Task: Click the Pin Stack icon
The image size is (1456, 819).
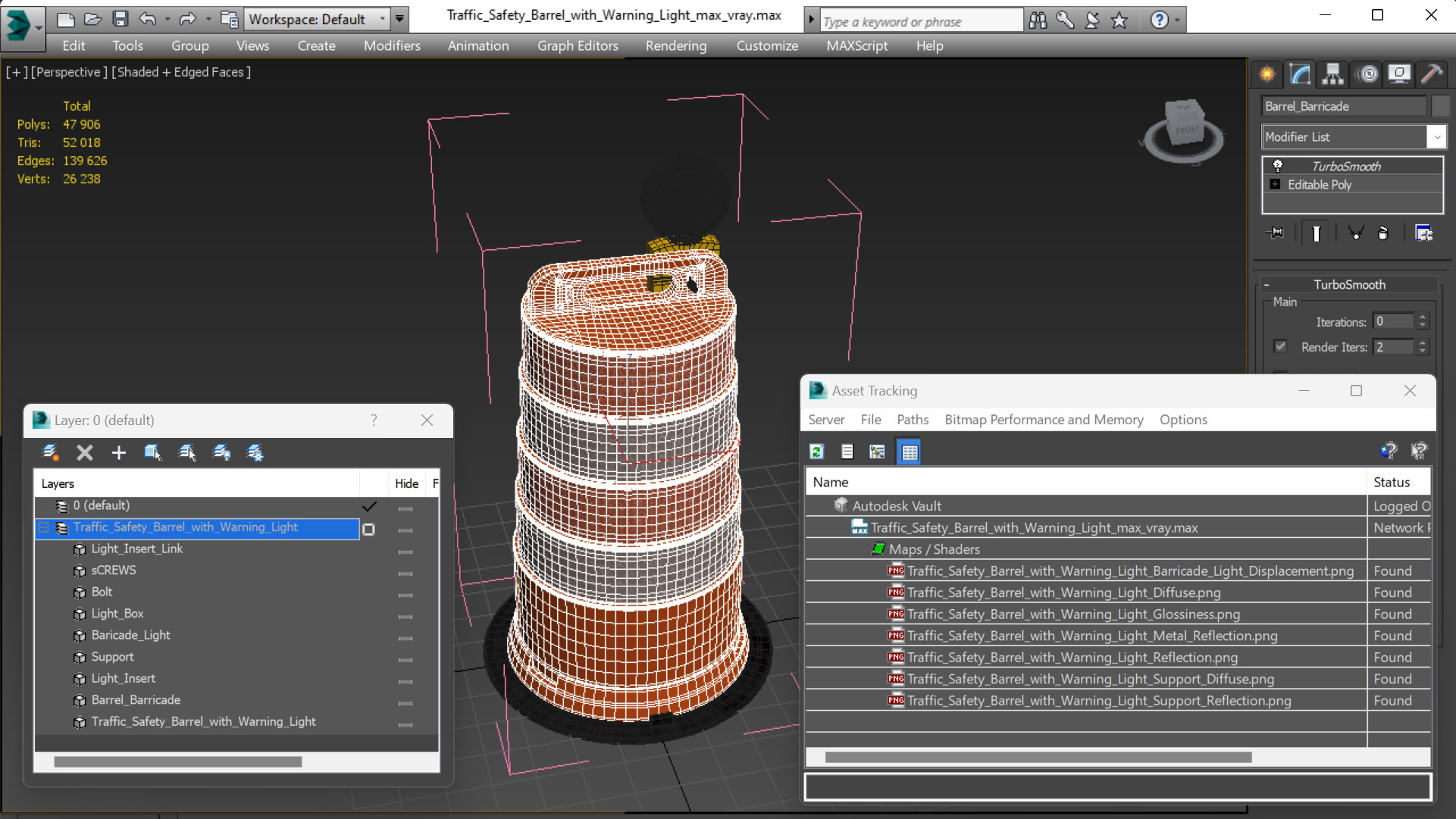Action: (x=1275, y=233)
